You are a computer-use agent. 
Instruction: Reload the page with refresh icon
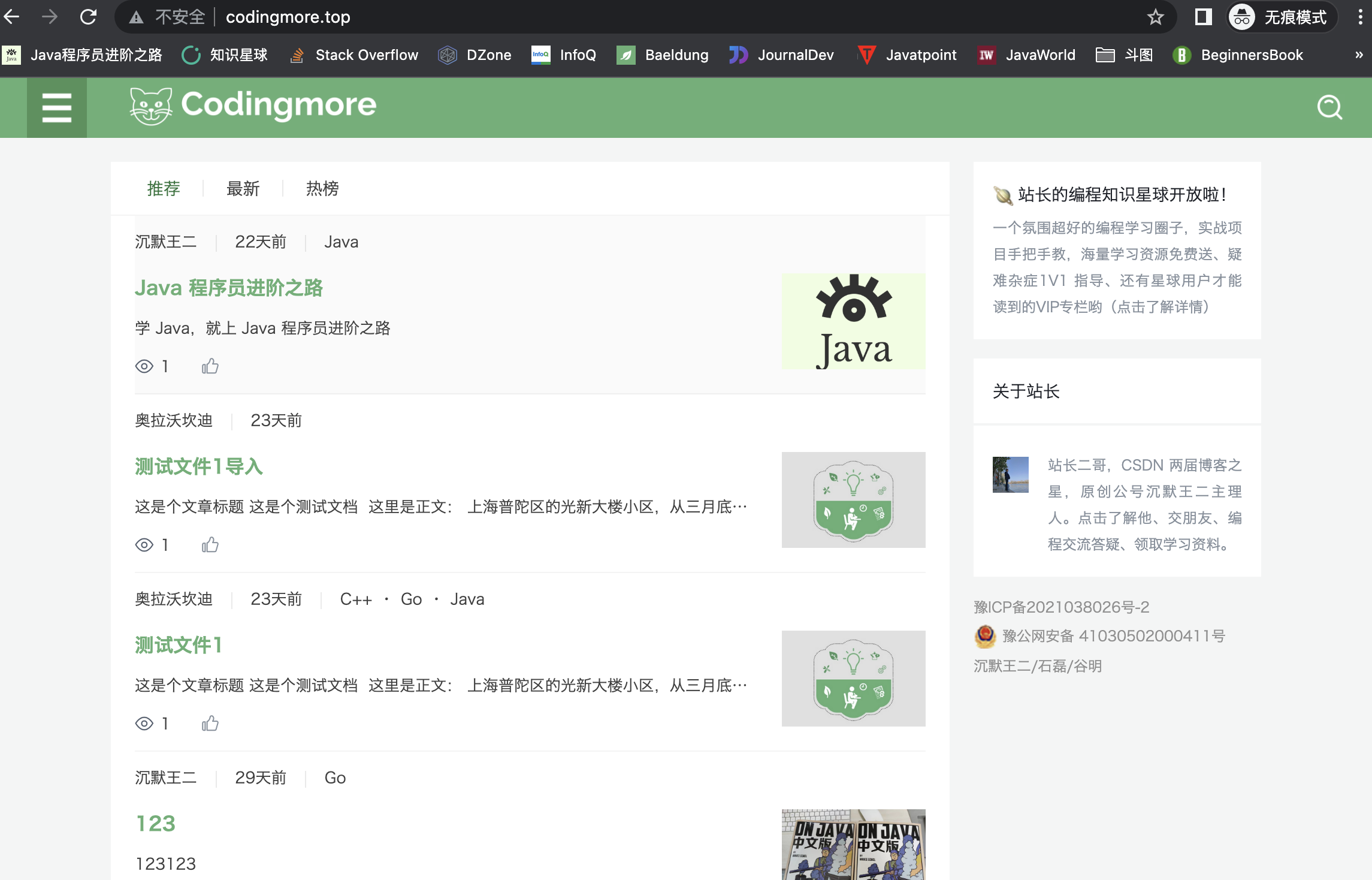pyautogui.click(x=89, y=17)
